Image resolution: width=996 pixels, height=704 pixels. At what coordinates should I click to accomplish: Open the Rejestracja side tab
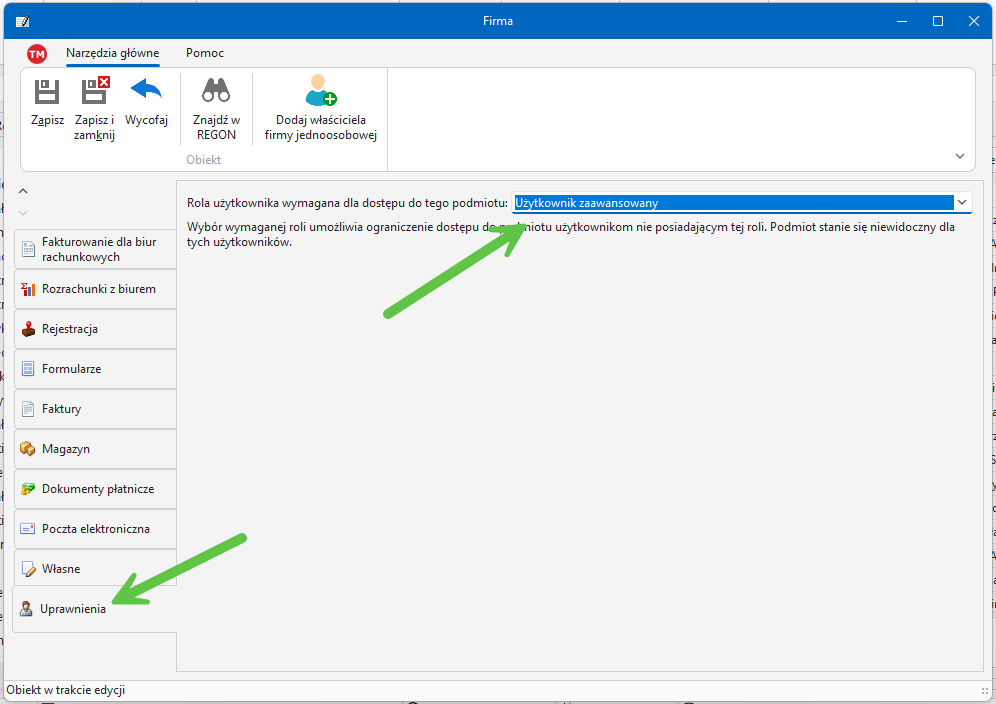[x=95, y=329]
